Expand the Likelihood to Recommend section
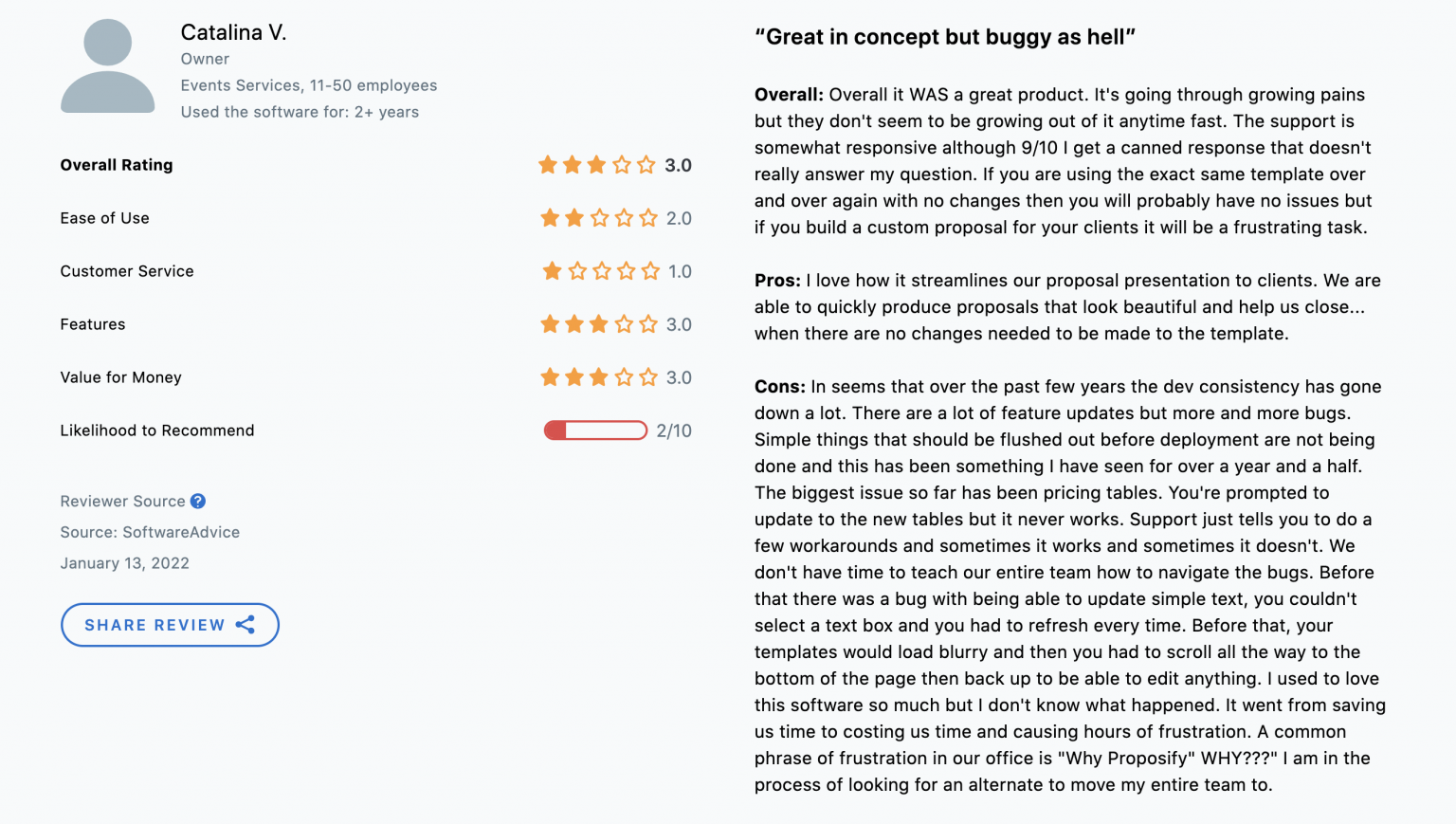Screen dimensions: 1456x824 [157, 430]
